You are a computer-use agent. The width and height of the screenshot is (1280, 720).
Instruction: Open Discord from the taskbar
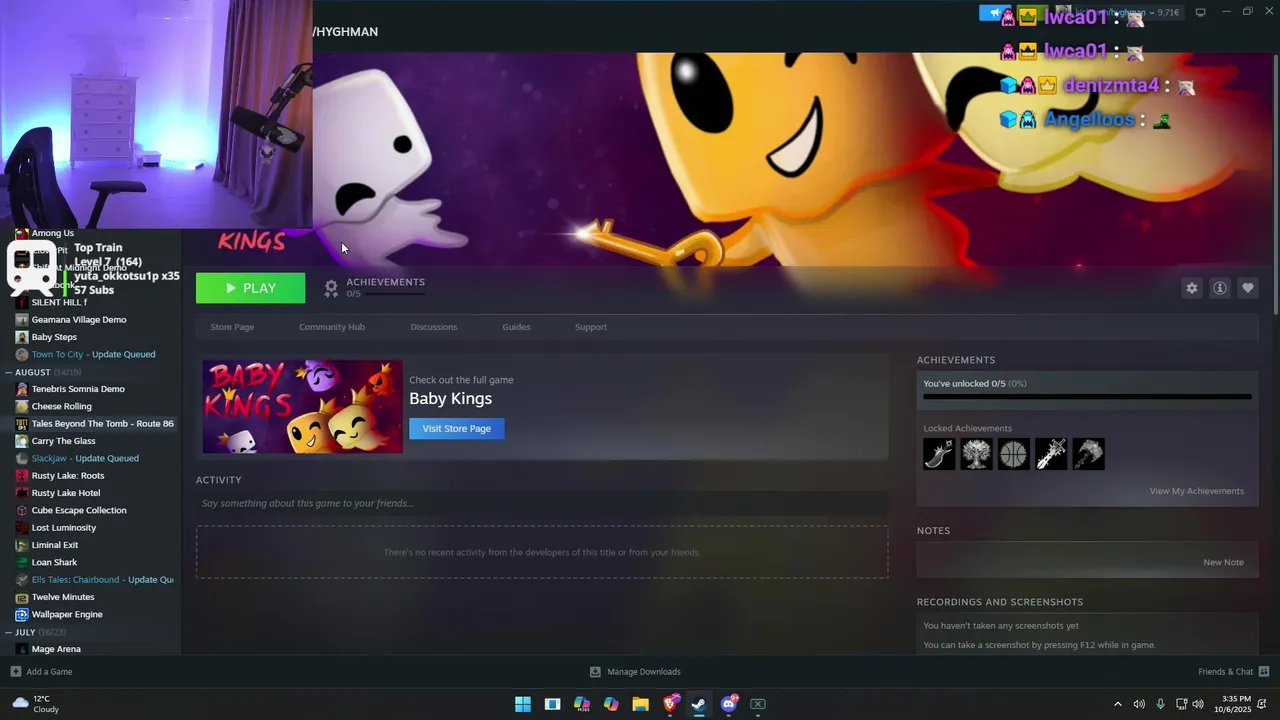tap(728, 704)
